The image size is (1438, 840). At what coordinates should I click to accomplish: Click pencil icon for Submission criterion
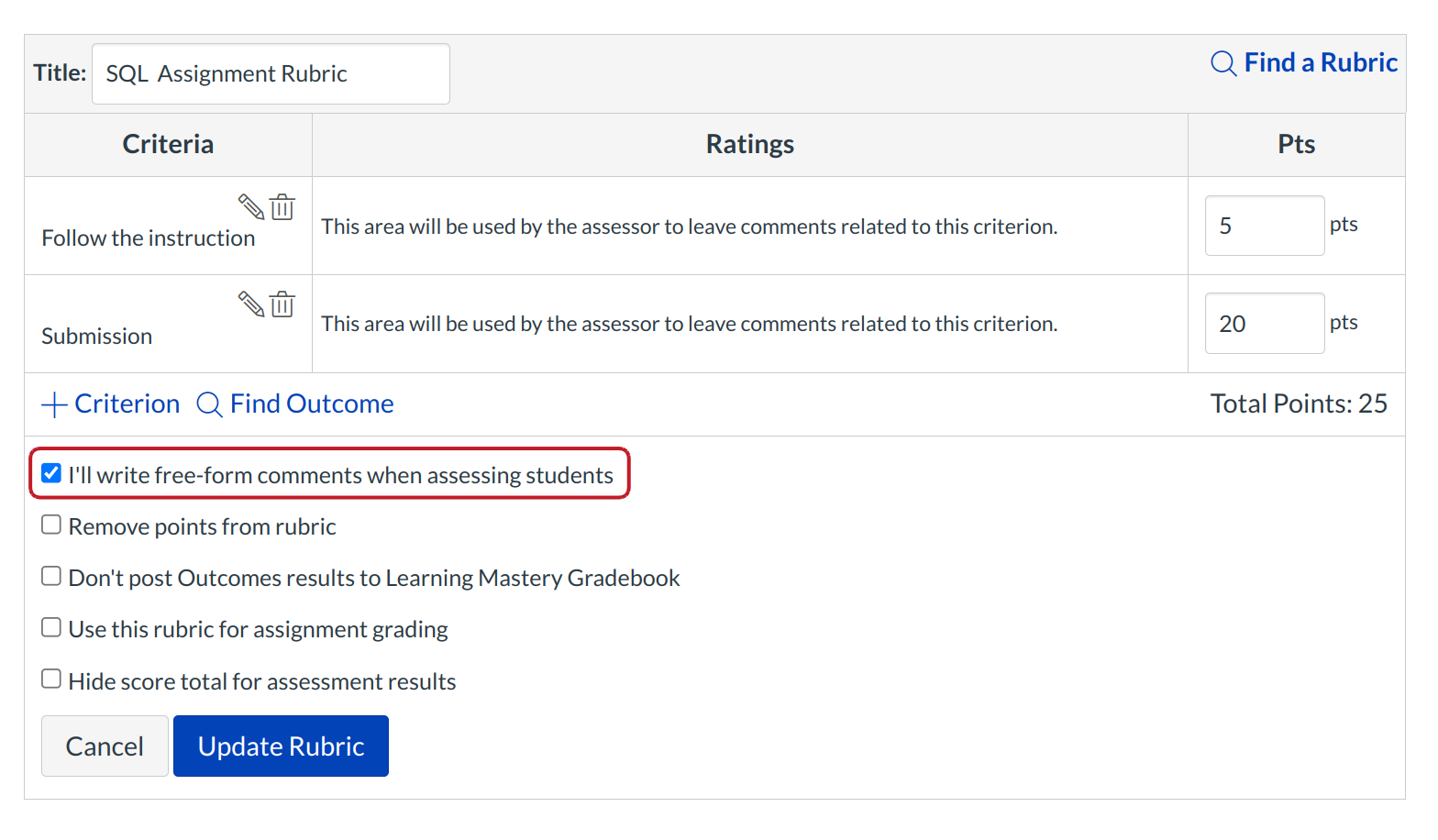(x=250, y=304)
